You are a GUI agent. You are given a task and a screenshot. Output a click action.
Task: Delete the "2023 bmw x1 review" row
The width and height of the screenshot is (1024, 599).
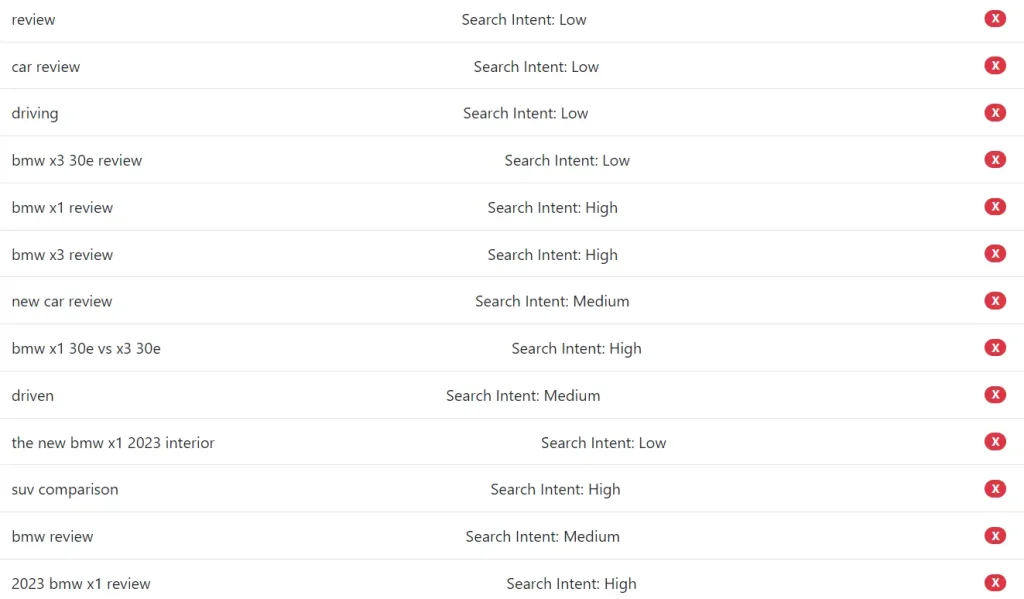point(995,582)
